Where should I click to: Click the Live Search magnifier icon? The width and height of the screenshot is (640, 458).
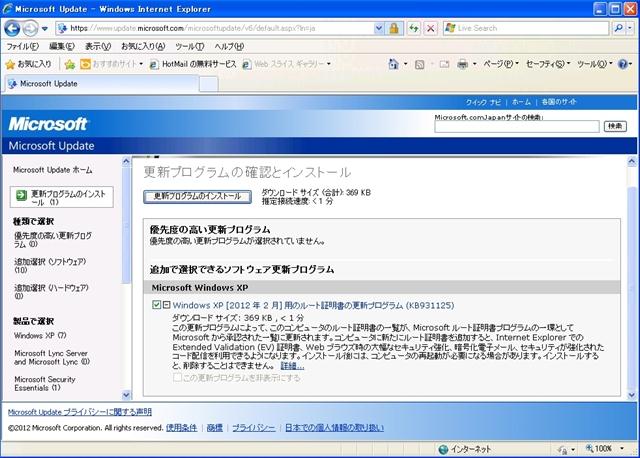click(x=618, y=28)
